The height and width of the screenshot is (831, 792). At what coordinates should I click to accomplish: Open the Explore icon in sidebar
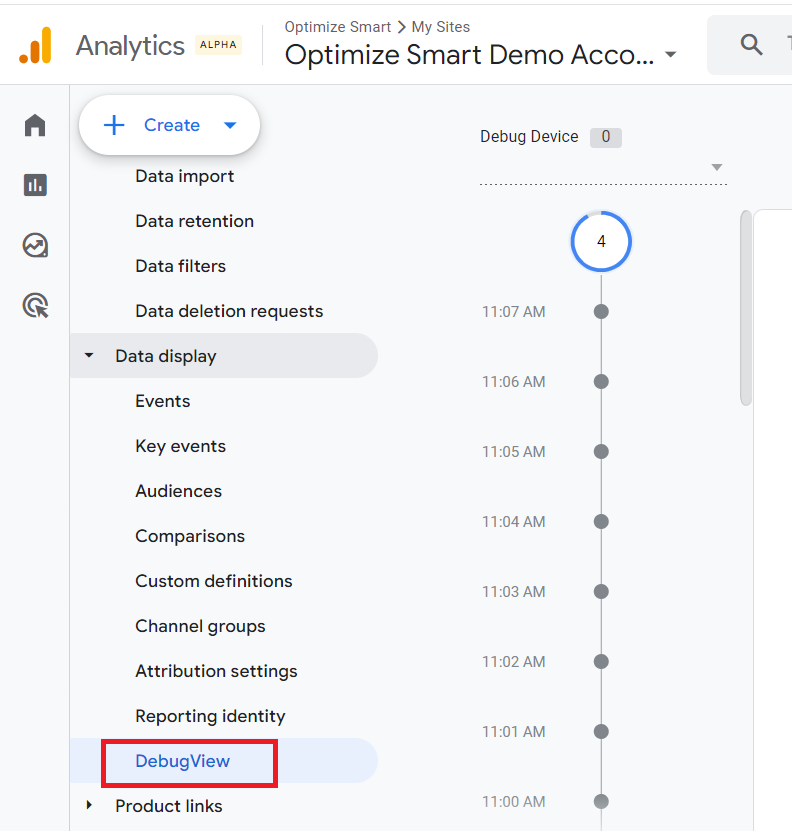click(35, 245)
